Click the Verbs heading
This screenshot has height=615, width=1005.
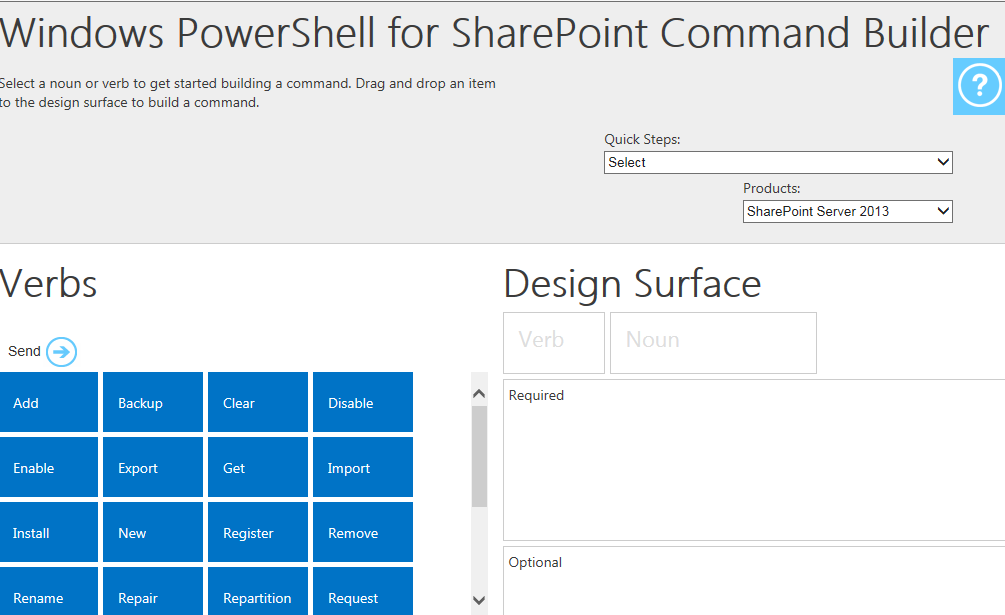pos(48,284)
